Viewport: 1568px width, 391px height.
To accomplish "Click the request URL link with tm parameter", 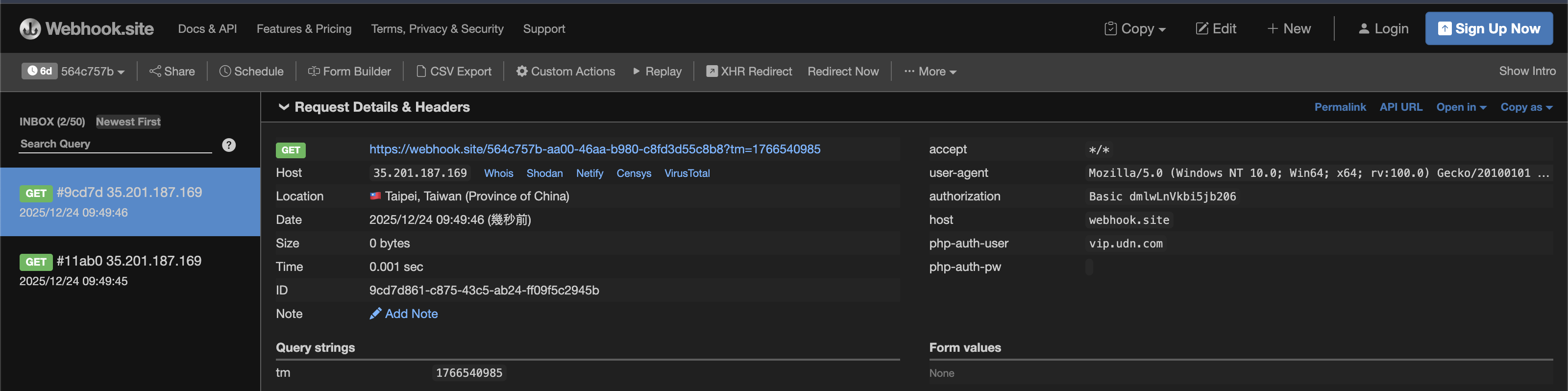I will (x=595, y=149).
